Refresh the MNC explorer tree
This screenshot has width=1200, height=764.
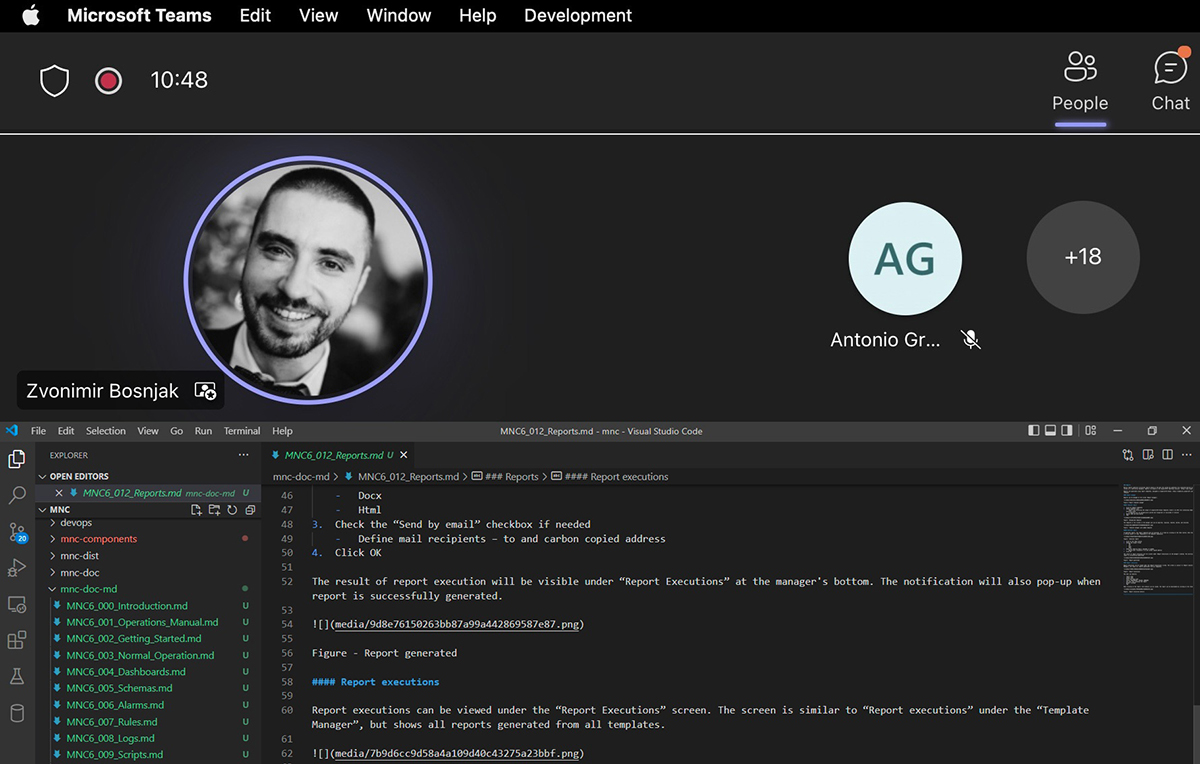point(232,510)
